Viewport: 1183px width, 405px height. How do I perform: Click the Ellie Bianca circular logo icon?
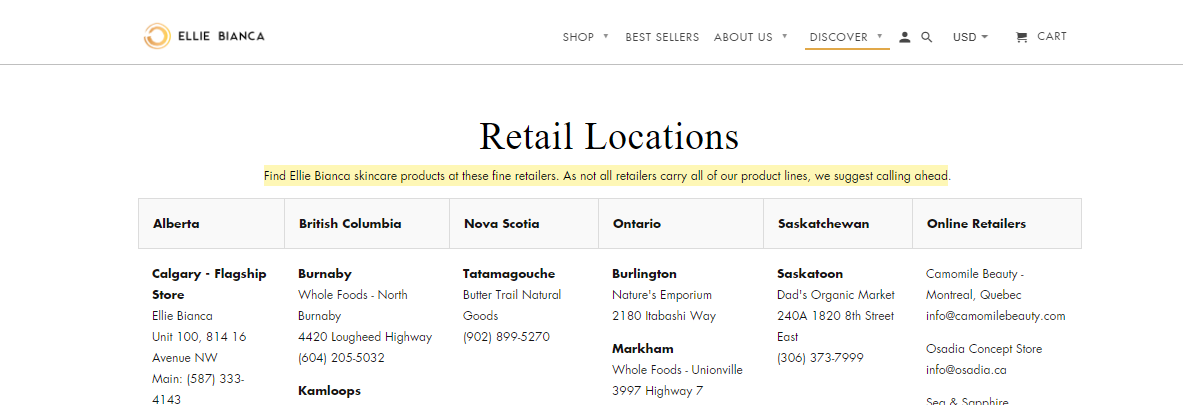(x=156, y=37)
